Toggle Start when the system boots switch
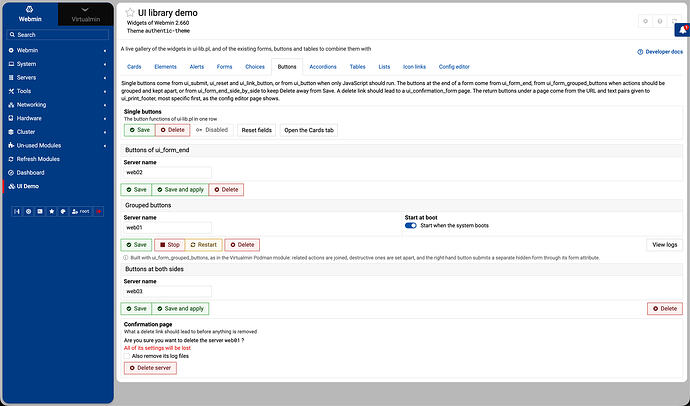Viewport: 690px width, 406px height. tap(411, 226)
